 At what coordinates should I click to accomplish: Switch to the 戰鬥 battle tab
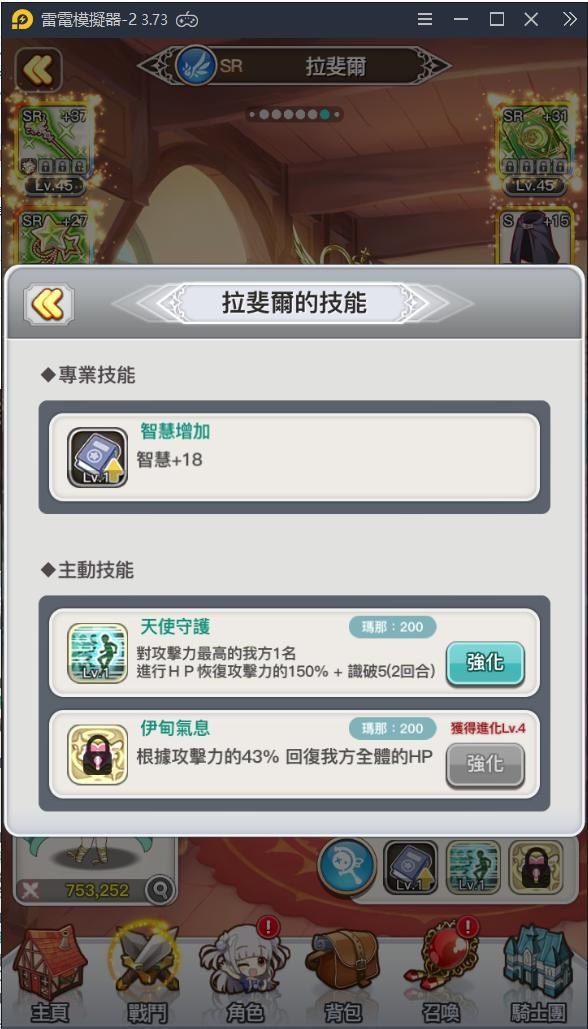click(x=144, y=976)
